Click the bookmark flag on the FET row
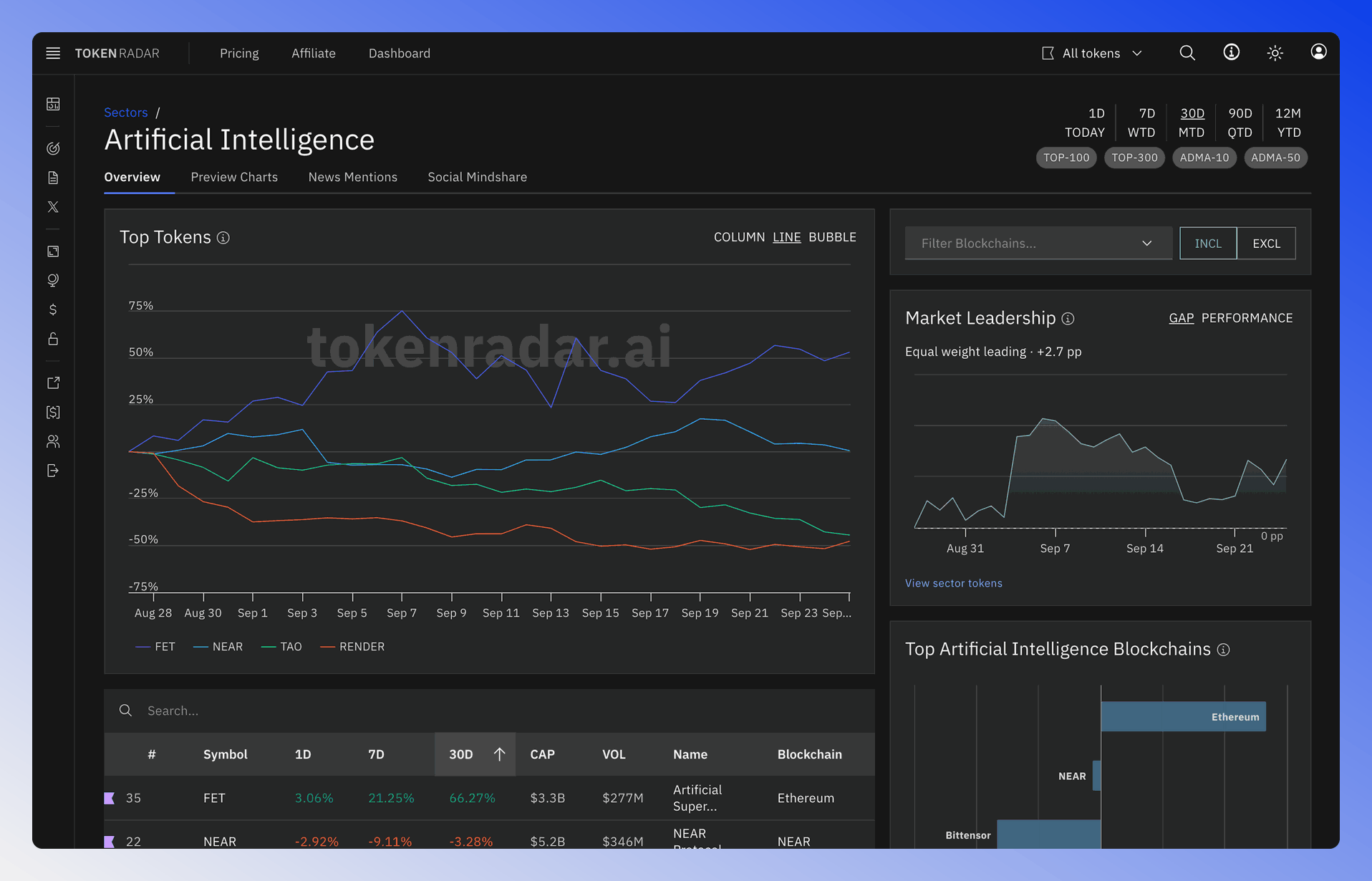Viewport: 1372px width, 881px height. click(110, 798)
